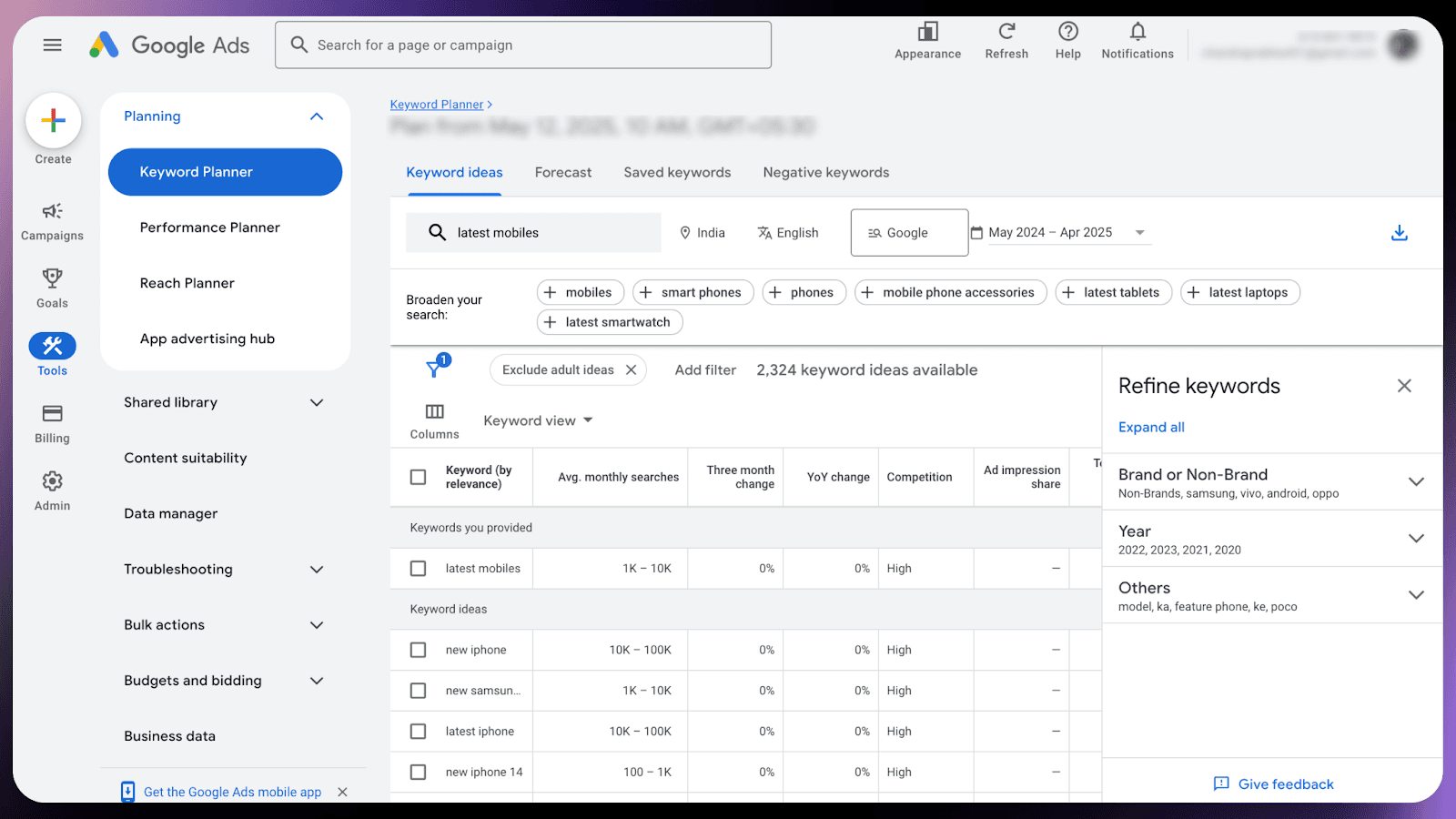
Task: Select the Tools icon in sidebar
Action: (53, 346)
